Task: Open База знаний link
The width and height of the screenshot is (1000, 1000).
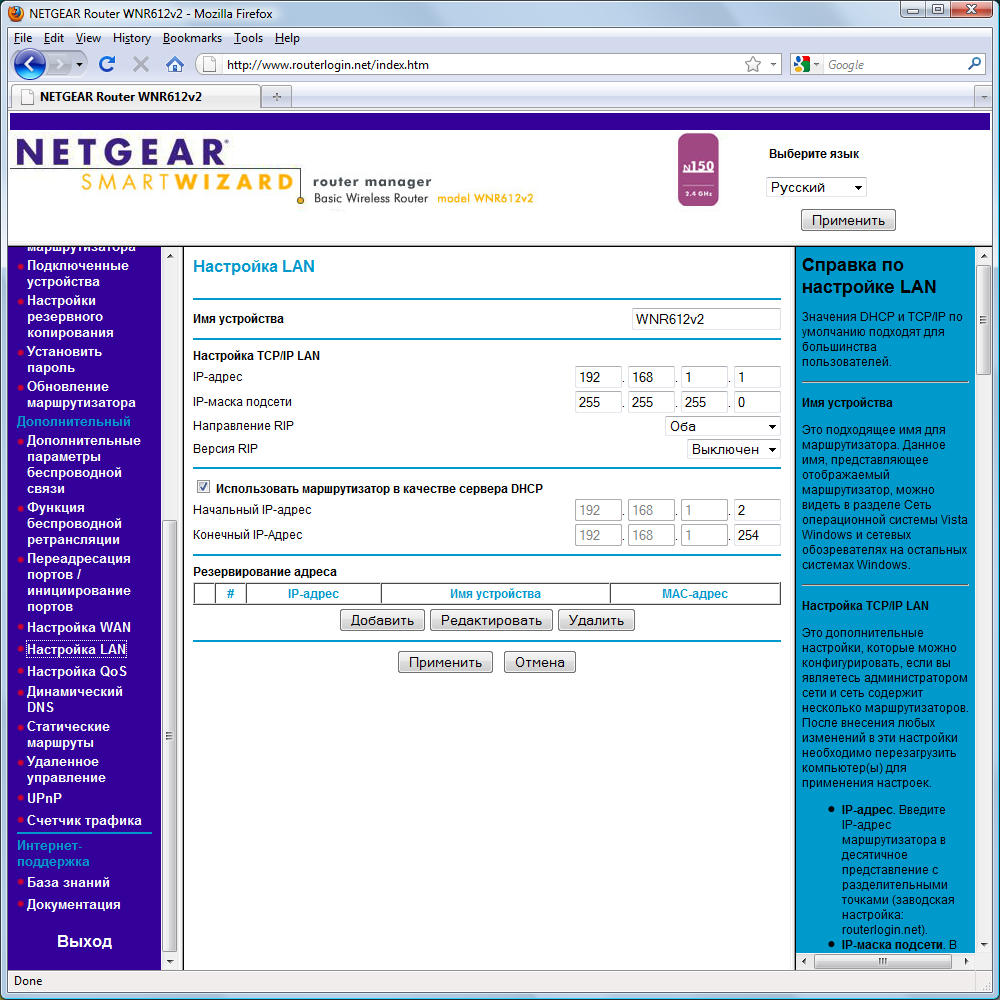Action: [68, 882]
